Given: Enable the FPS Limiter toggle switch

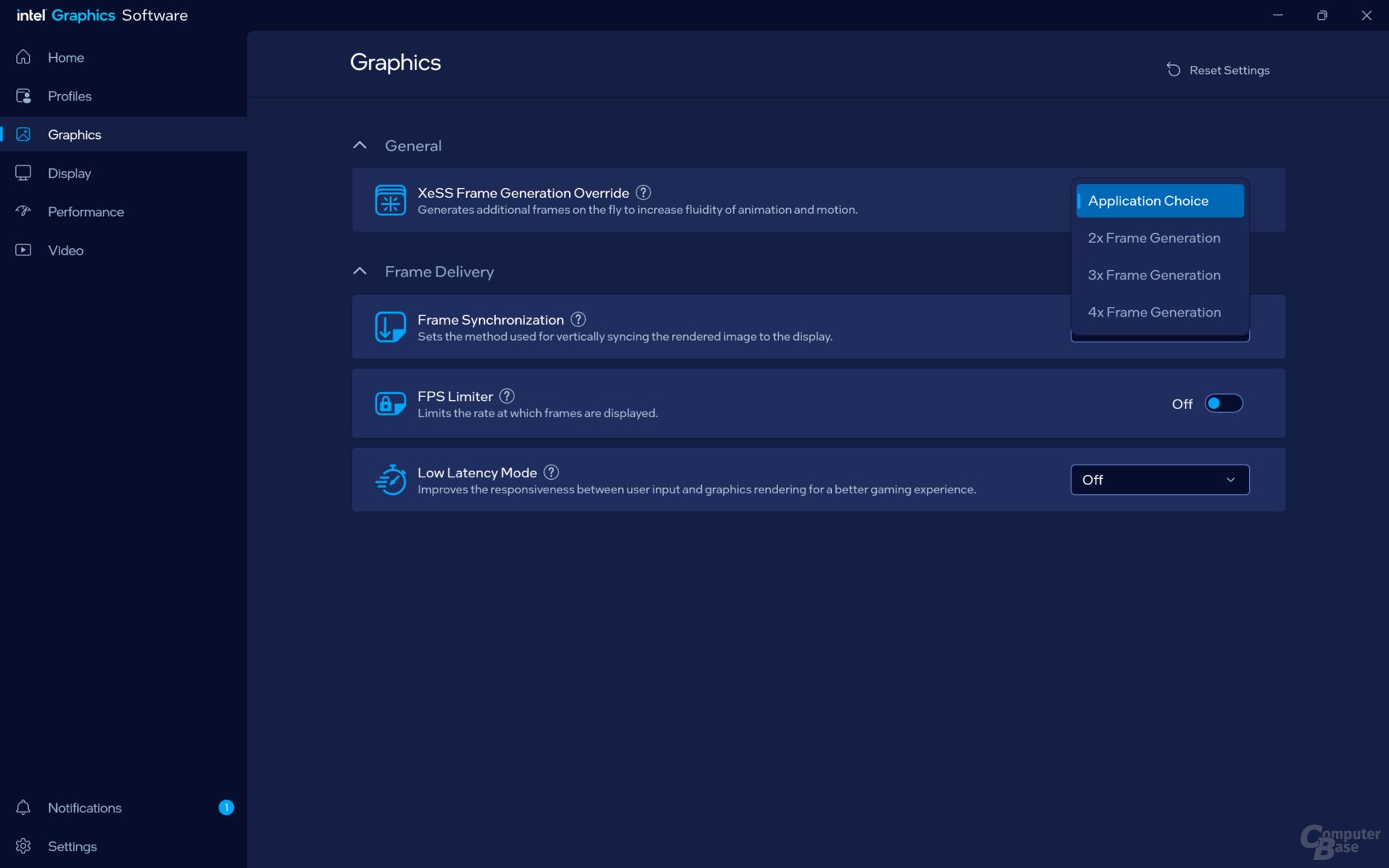Looking at the screenshot, I should pyautogui.click(x=1223, y=403).
